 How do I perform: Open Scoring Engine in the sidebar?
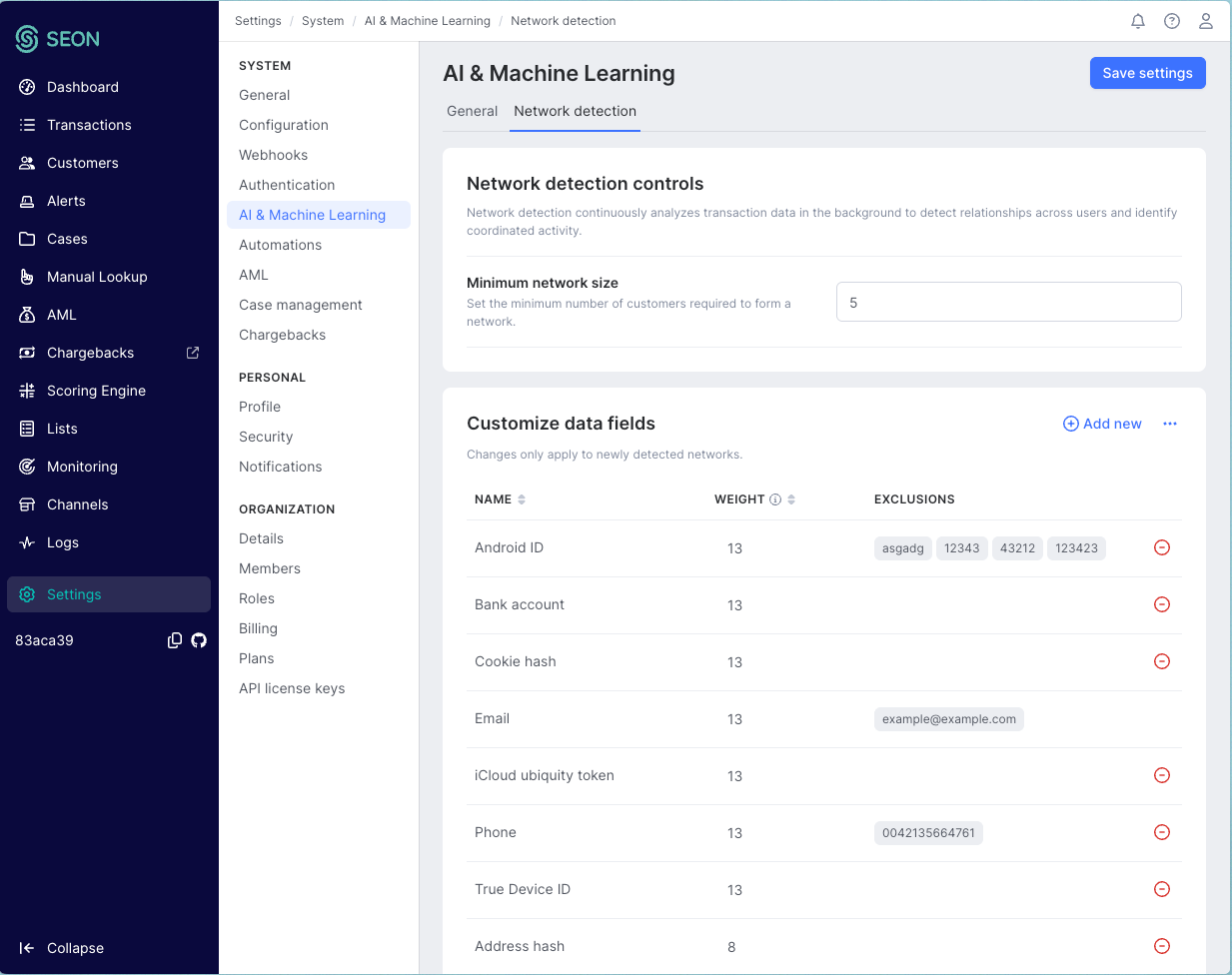point(96,391)
